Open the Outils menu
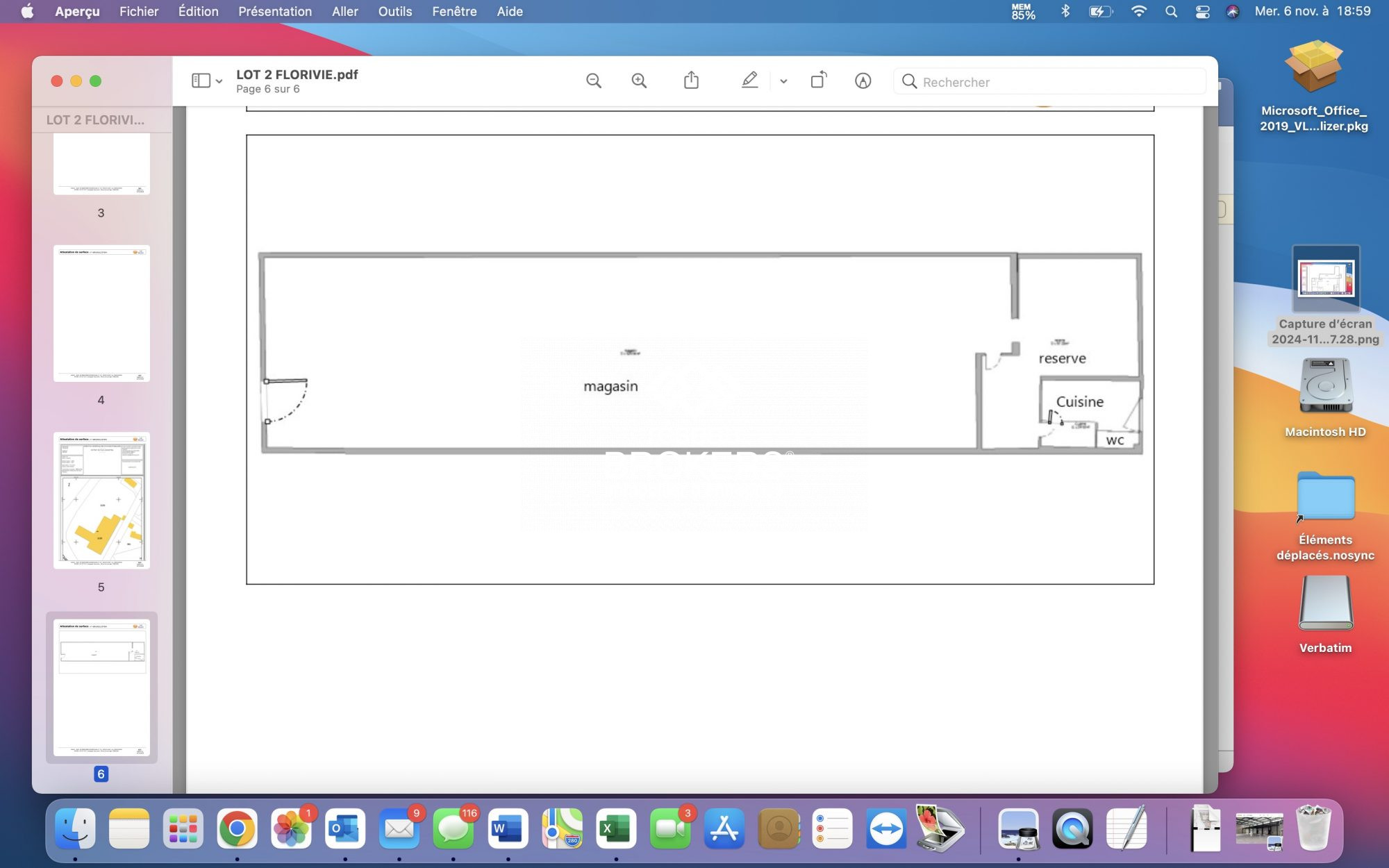This screenshot has width=1389, height=868. (x=394, y=11)
